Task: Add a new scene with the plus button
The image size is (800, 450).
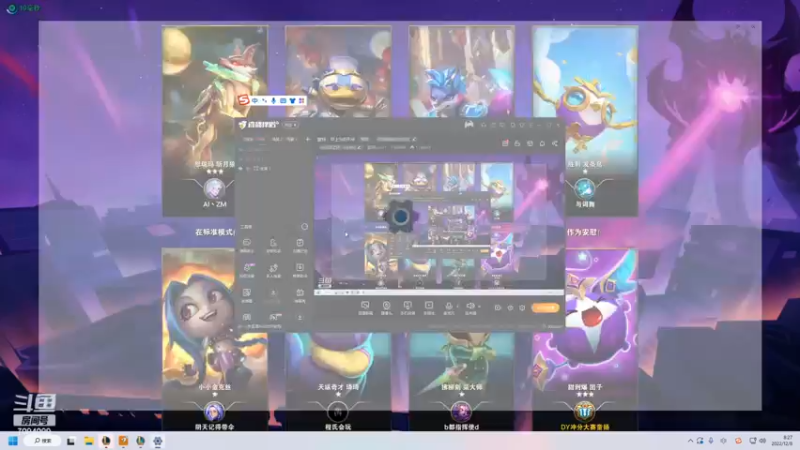Action: pyautogui.click(x=308, y=139)
